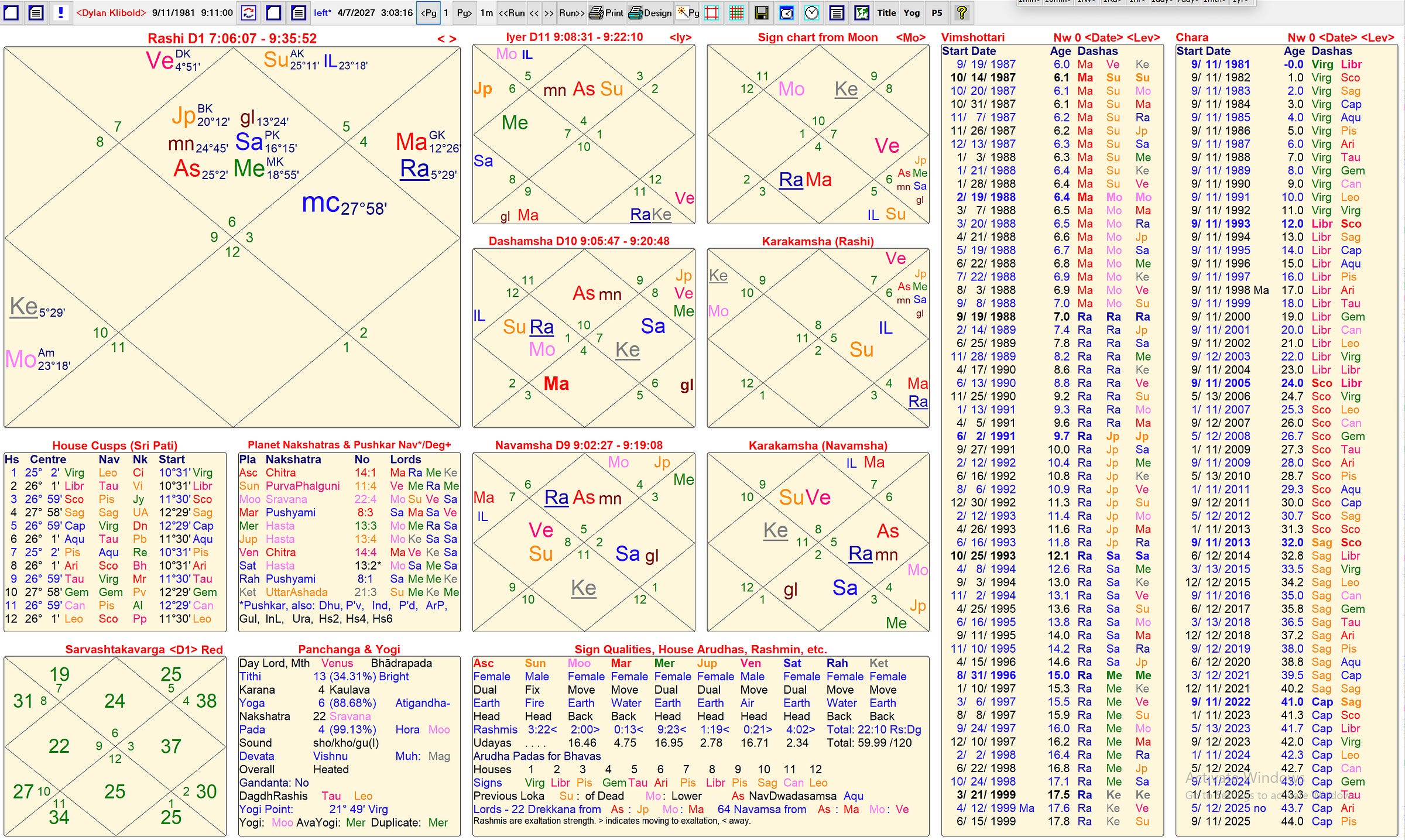Click the green grid icon

click(736, 12)
